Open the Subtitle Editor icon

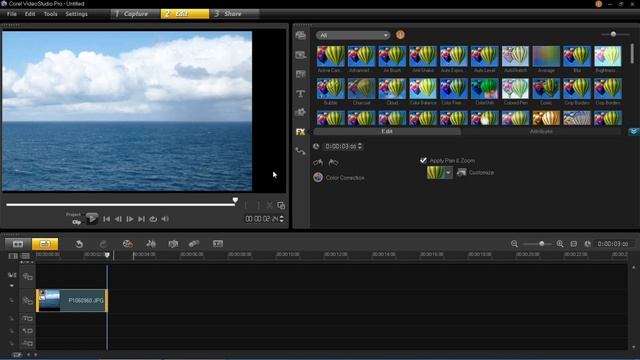pos(218,244)
